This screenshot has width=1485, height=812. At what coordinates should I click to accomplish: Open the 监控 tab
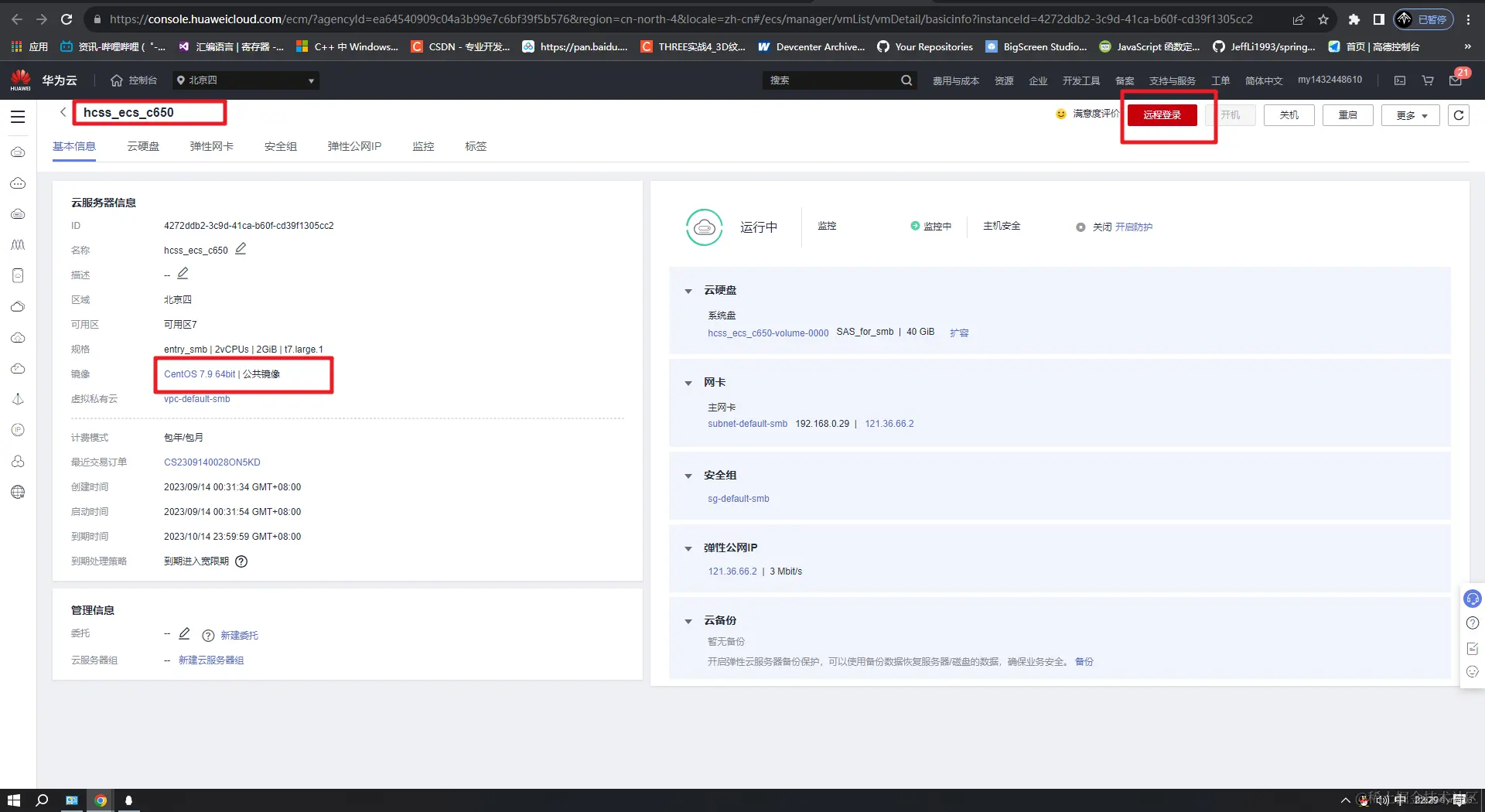click(423, 146)
